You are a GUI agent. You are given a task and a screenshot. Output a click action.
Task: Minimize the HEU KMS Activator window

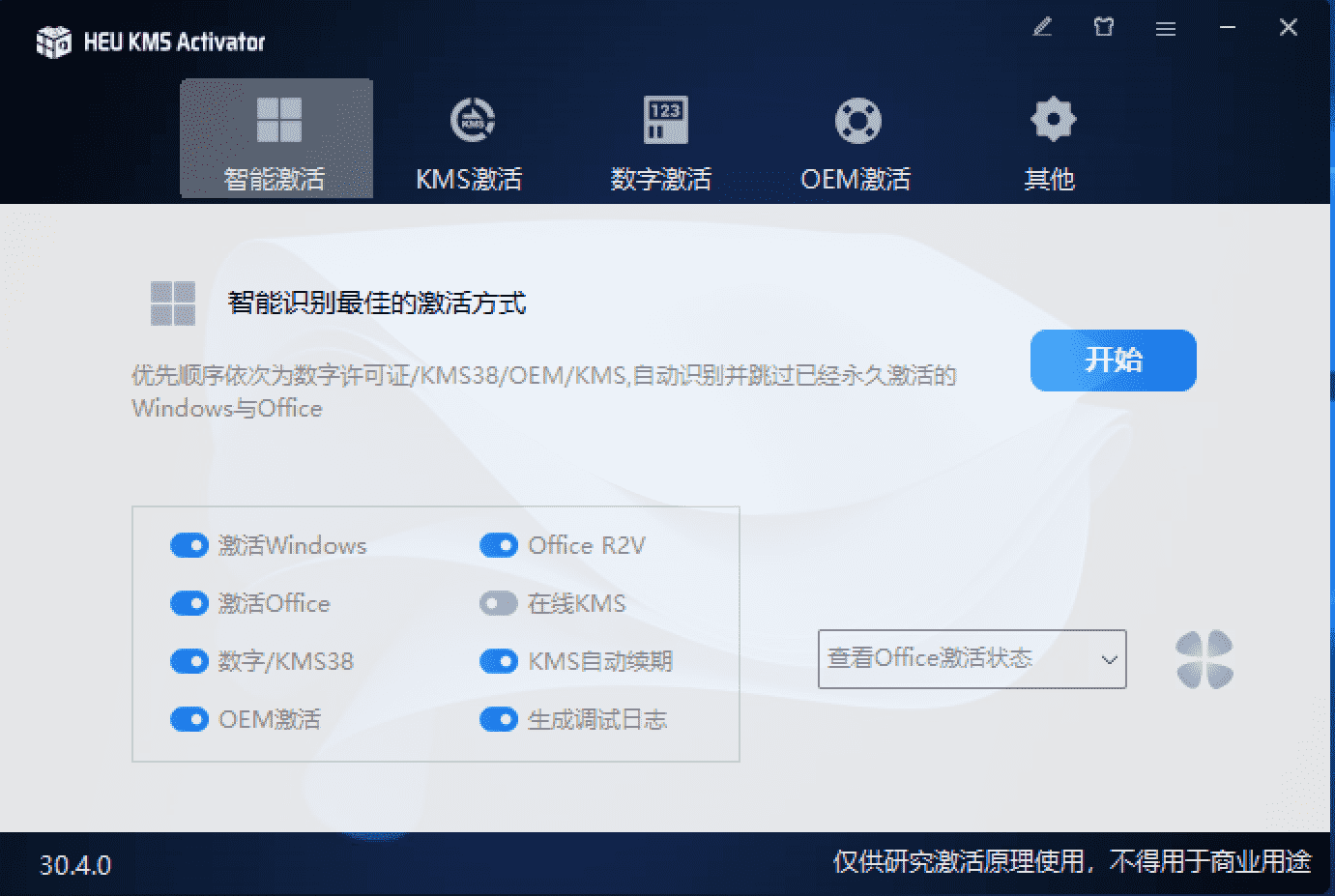coord(1227,28)
